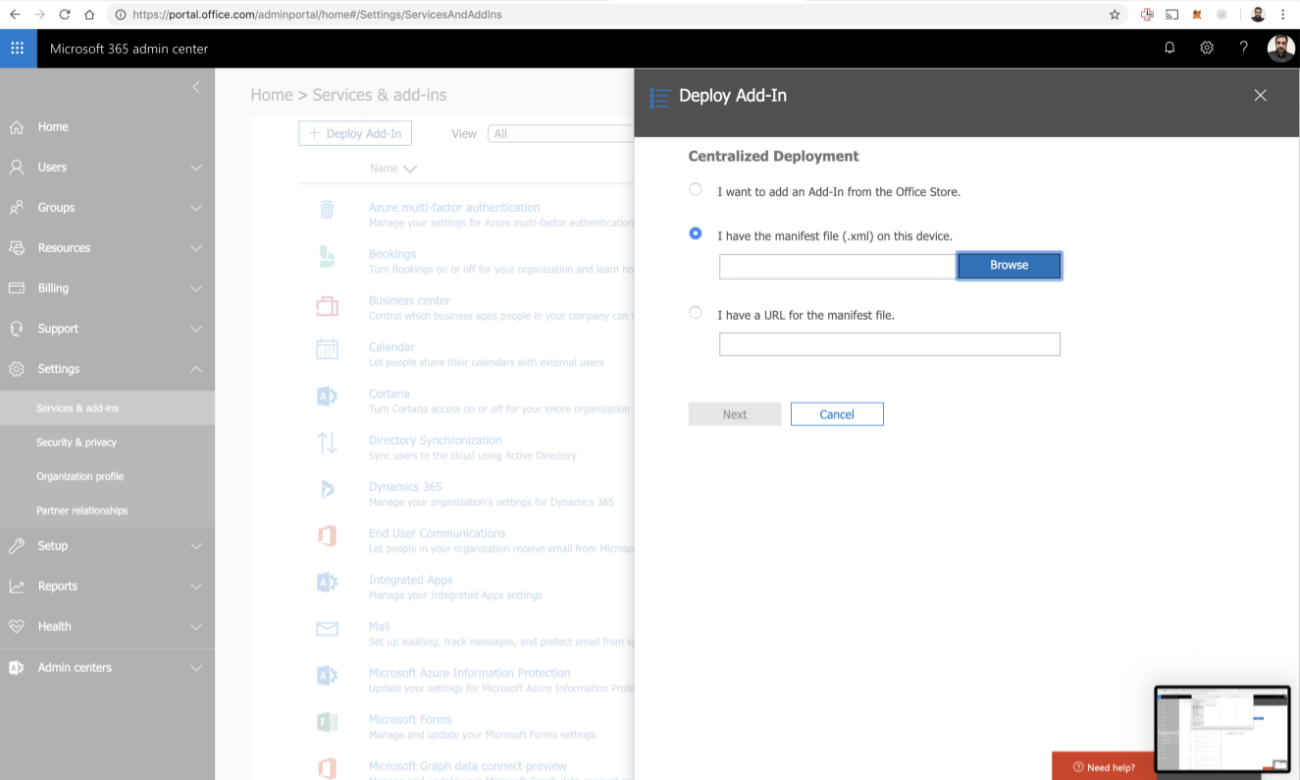Viewport: 1300px width, 780px height.
Task: Expand the Billing section chevron
Action: [x=196, y=288]
